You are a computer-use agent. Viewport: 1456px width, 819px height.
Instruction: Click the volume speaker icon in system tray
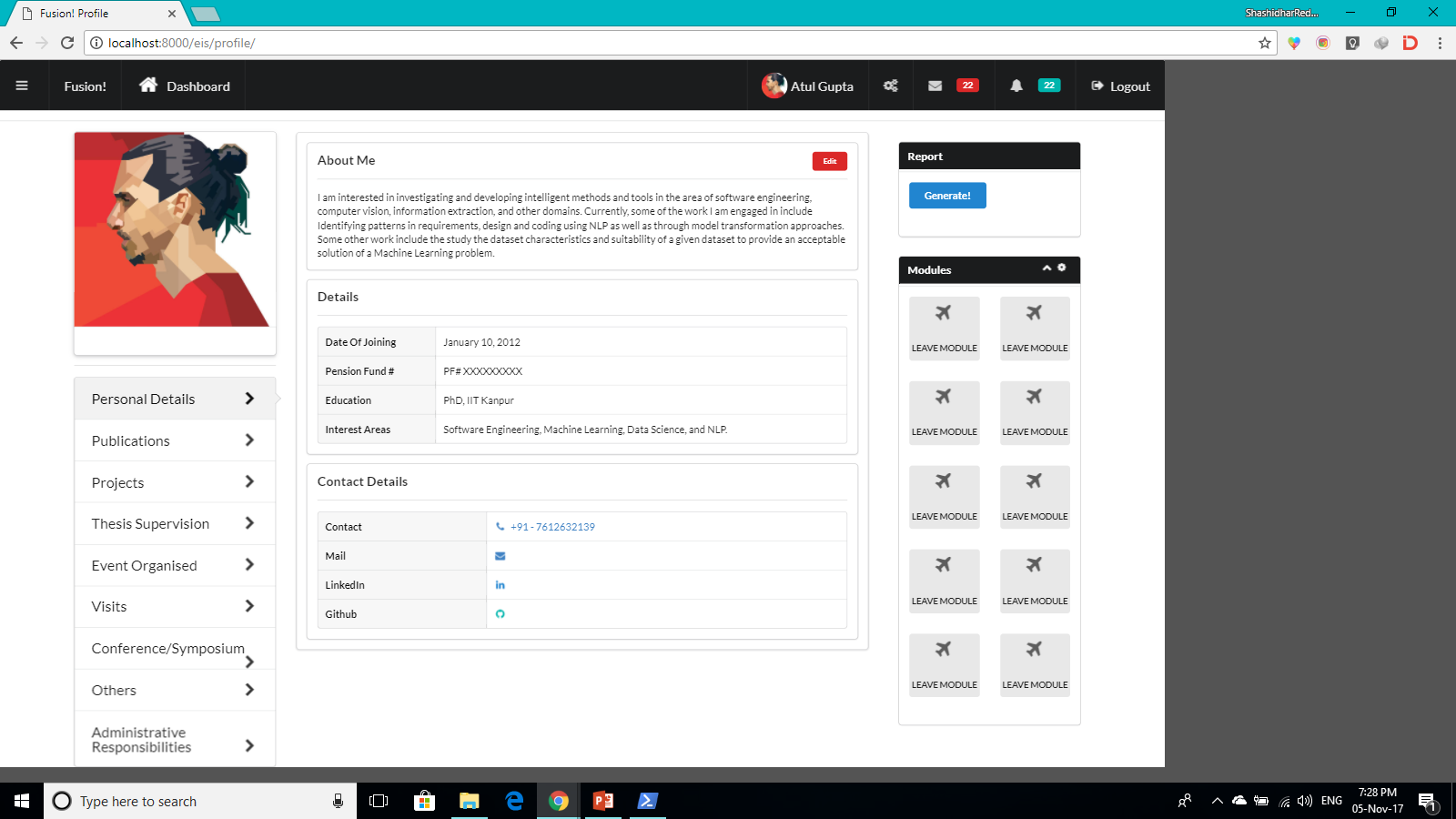point(1305,801)
